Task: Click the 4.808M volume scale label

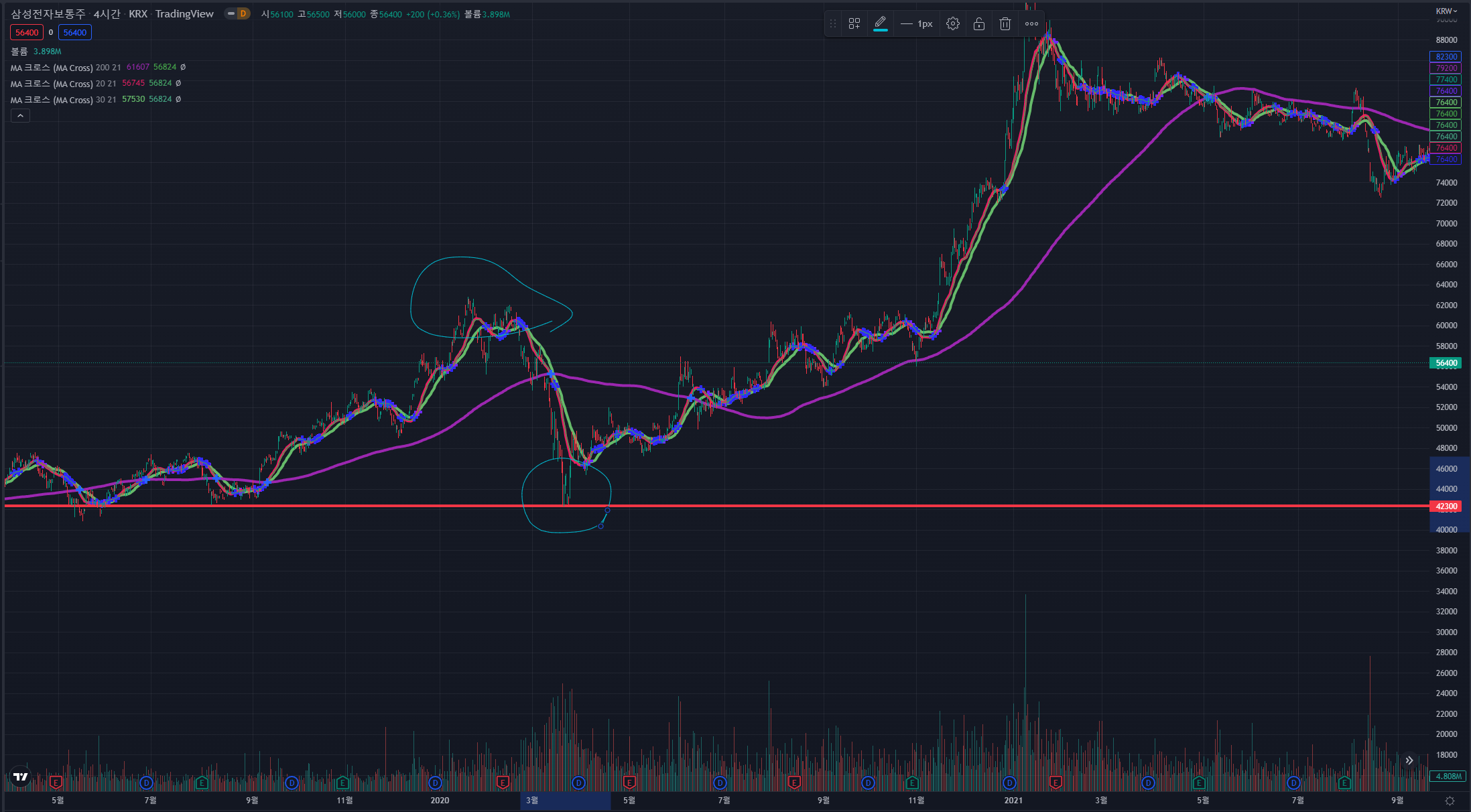Action: [x=1448, y=776]
